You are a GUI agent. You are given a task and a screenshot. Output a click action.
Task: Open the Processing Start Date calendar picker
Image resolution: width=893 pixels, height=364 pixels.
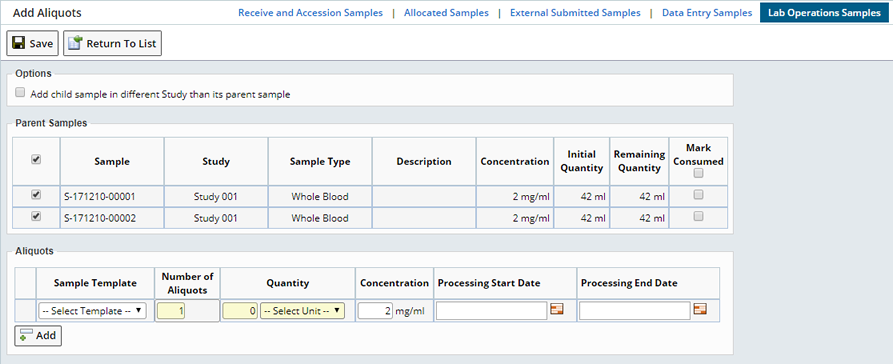pyautogui.click(x=556, y=309)
